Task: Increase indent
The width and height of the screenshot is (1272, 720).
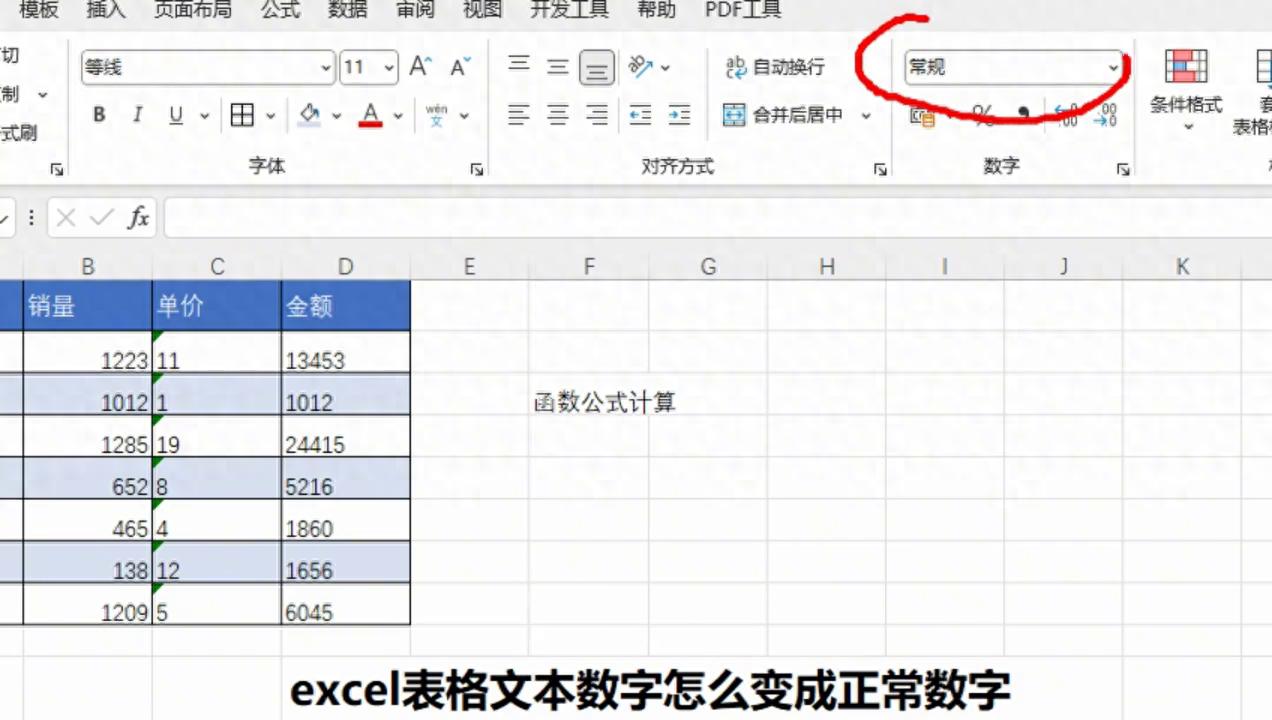Action: (x=679, y=115)
